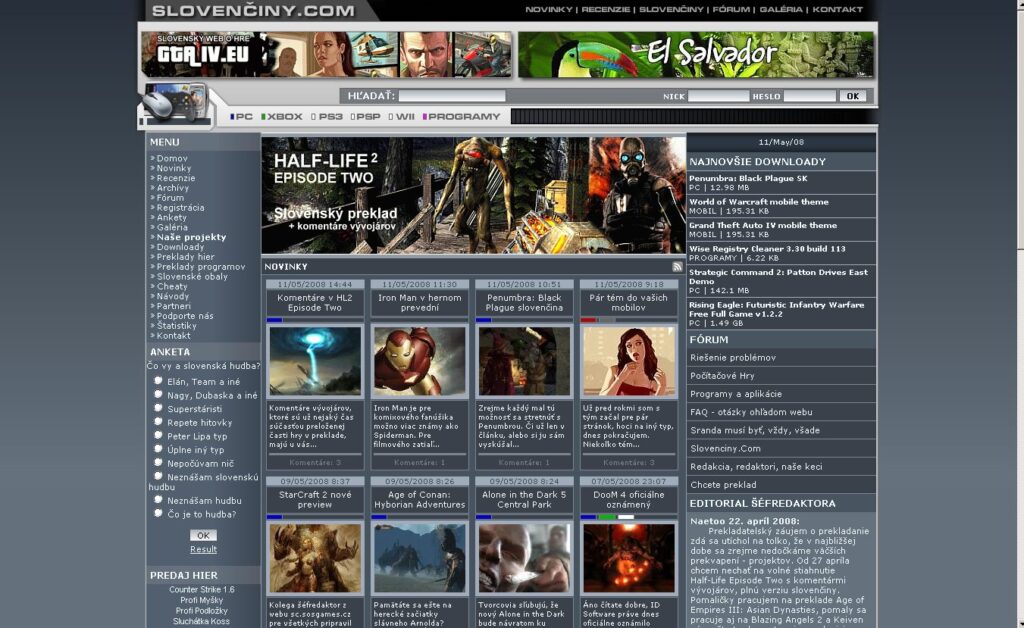Open the 'Chcete preklad' forum section

click(x=723, y=484)
